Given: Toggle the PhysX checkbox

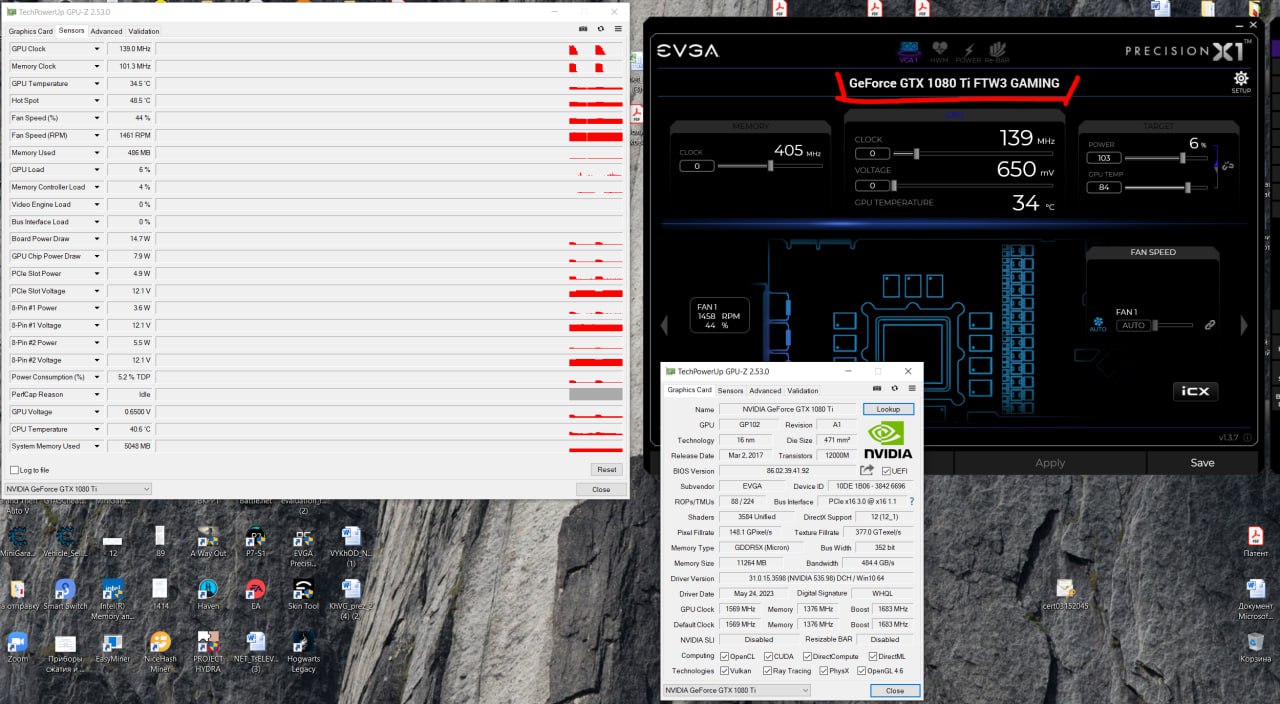Looking at the screenshot, I should pos(823,671).
